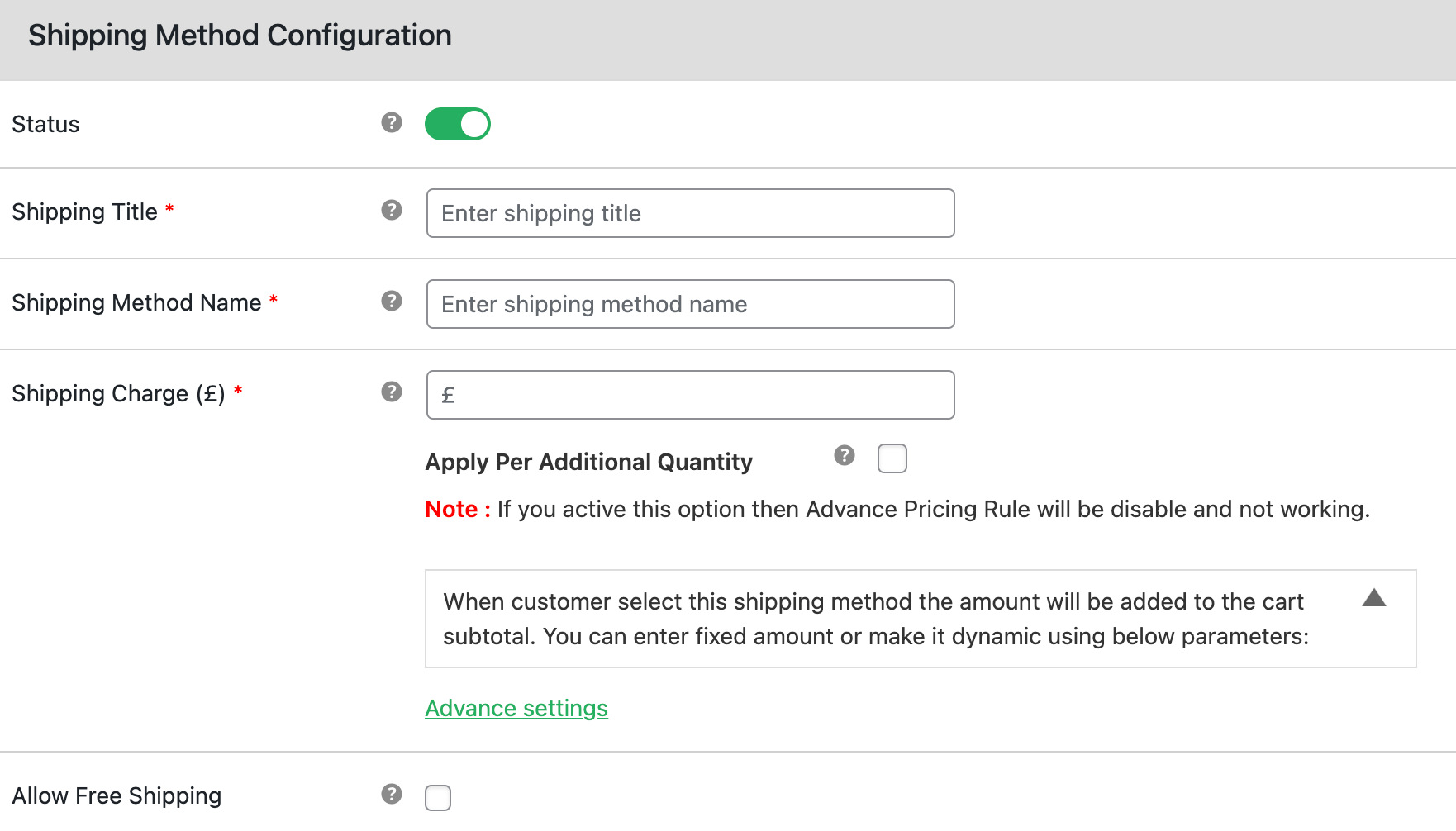Collapse the shipping charge description with triangle arrow
1456x831 pixels.
click(1374, 598)
